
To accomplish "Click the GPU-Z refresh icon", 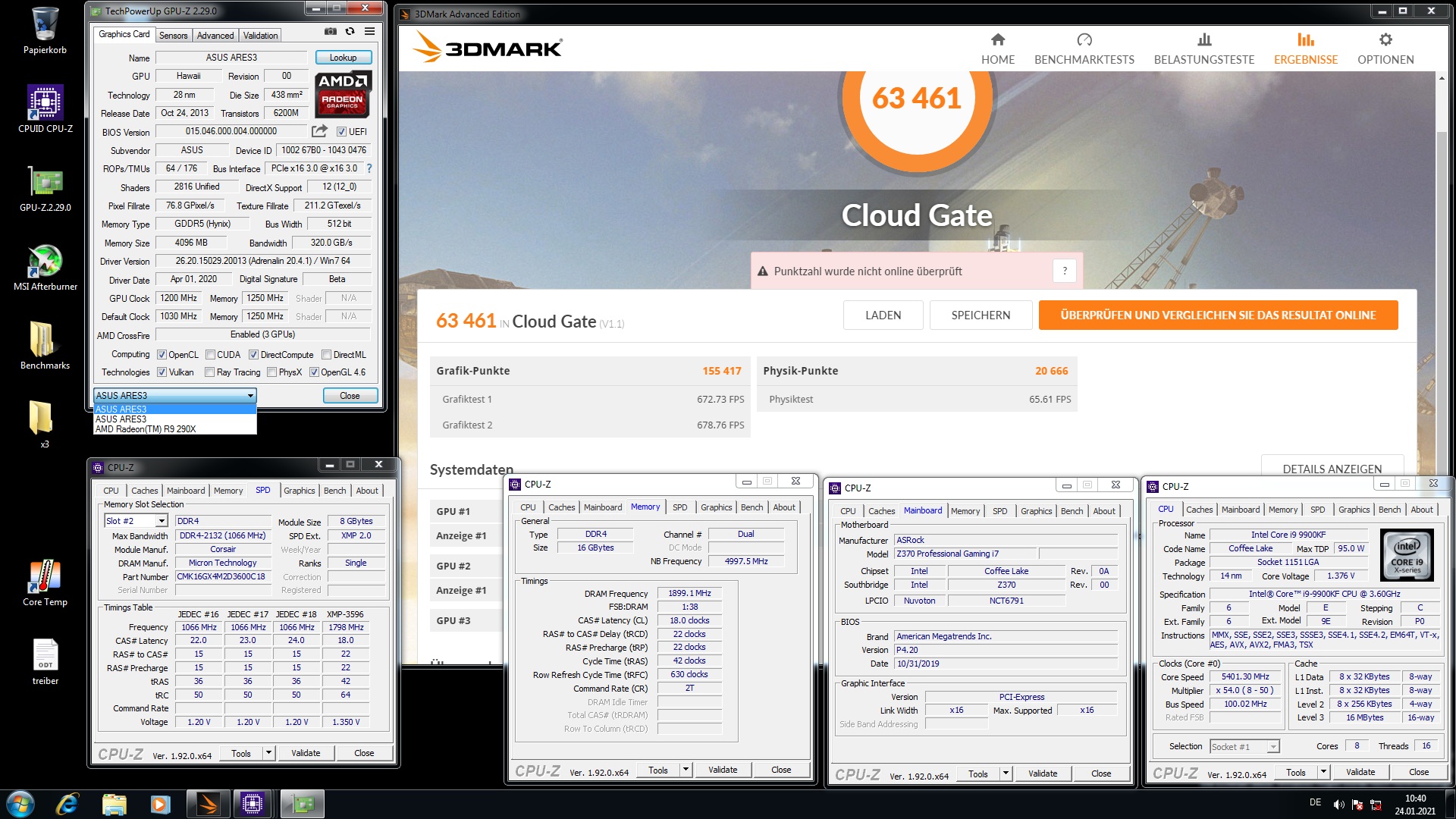I will pos(350,32).
